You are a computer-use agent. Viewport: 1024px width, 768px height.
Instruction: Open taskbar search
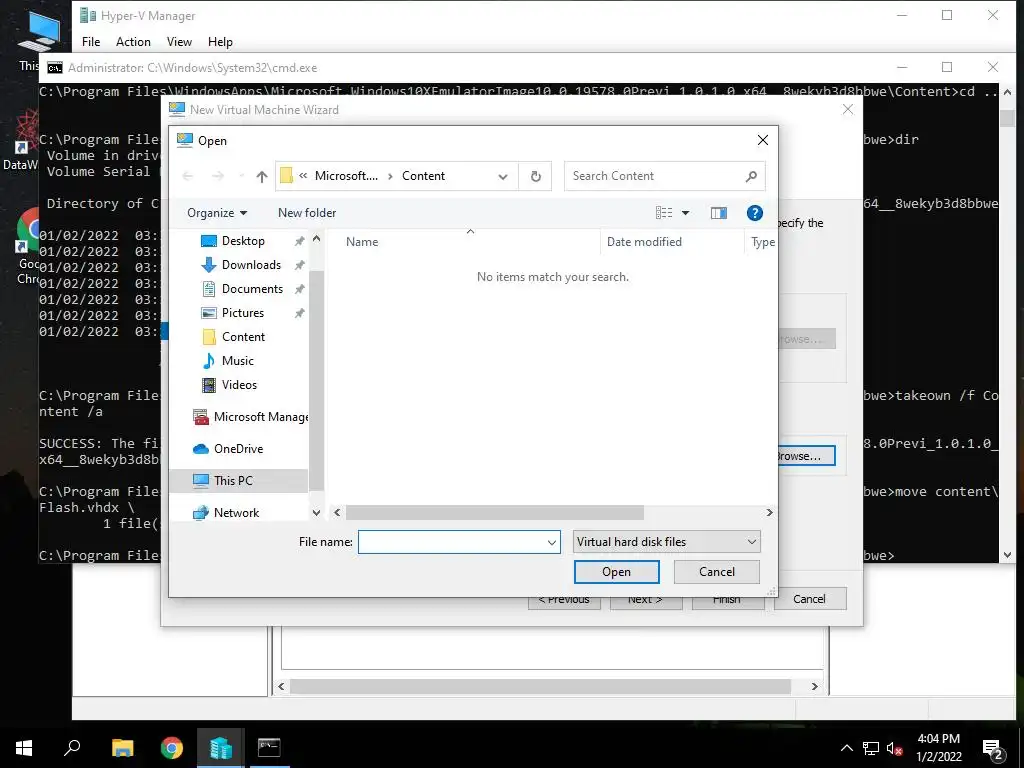[x=72, y=748]
